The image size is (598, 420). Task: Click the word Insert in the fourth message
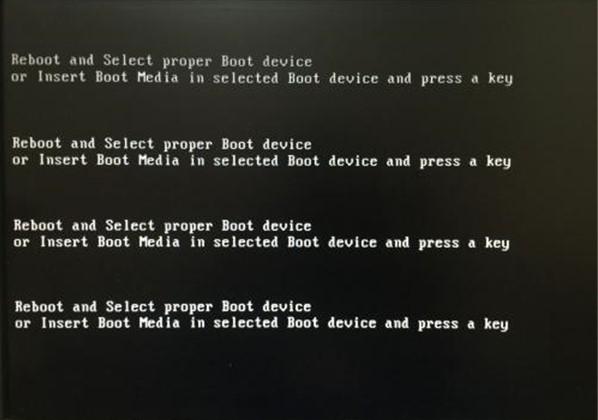(x=65, y=323)
